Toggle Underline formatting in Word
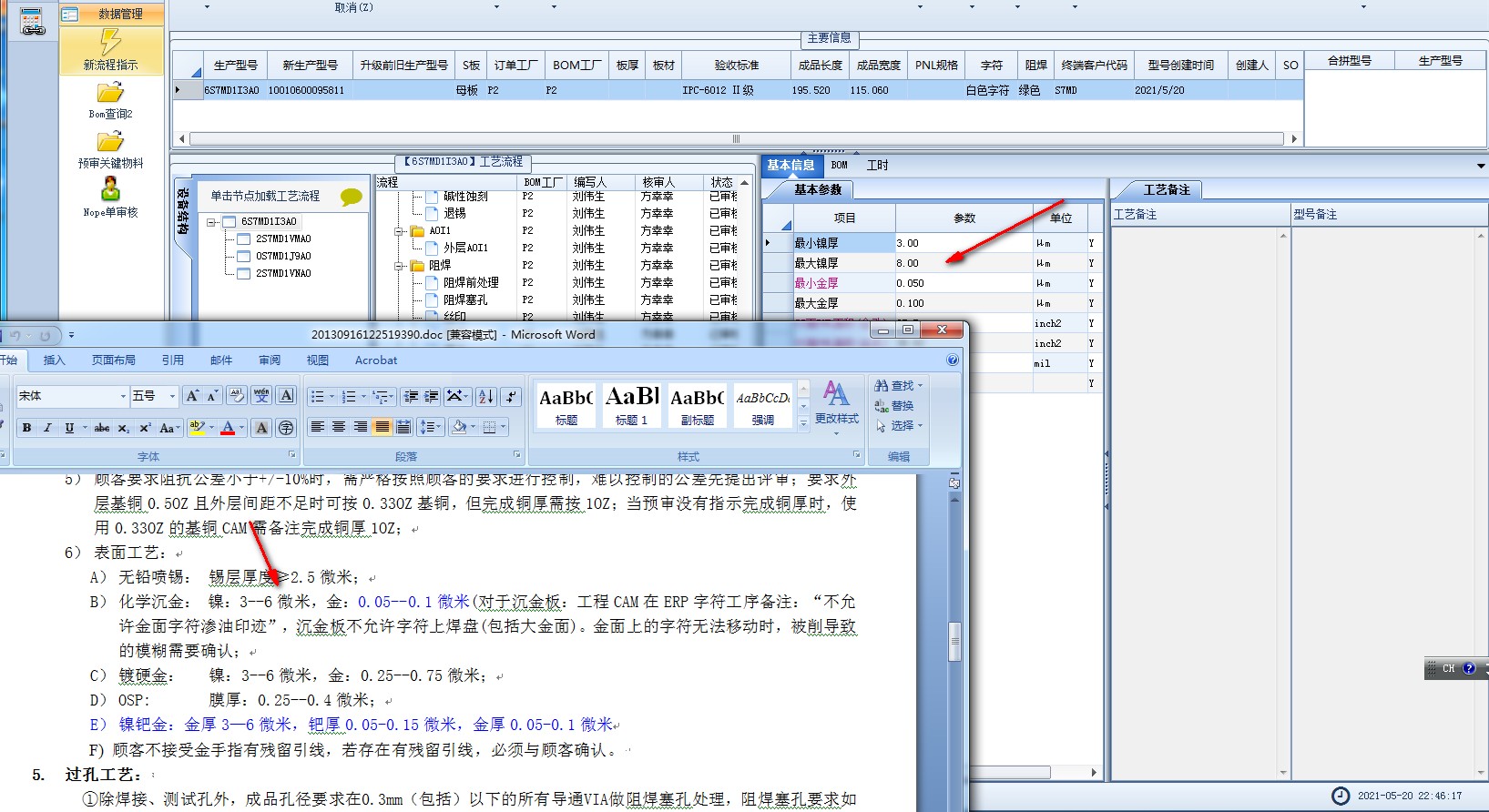1489x812 pixels. [69, 428]
